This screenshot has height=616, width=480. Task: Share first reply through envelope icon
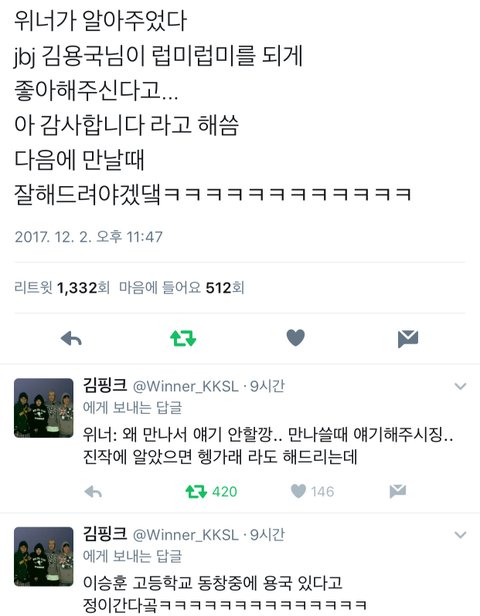click(398, 491)
